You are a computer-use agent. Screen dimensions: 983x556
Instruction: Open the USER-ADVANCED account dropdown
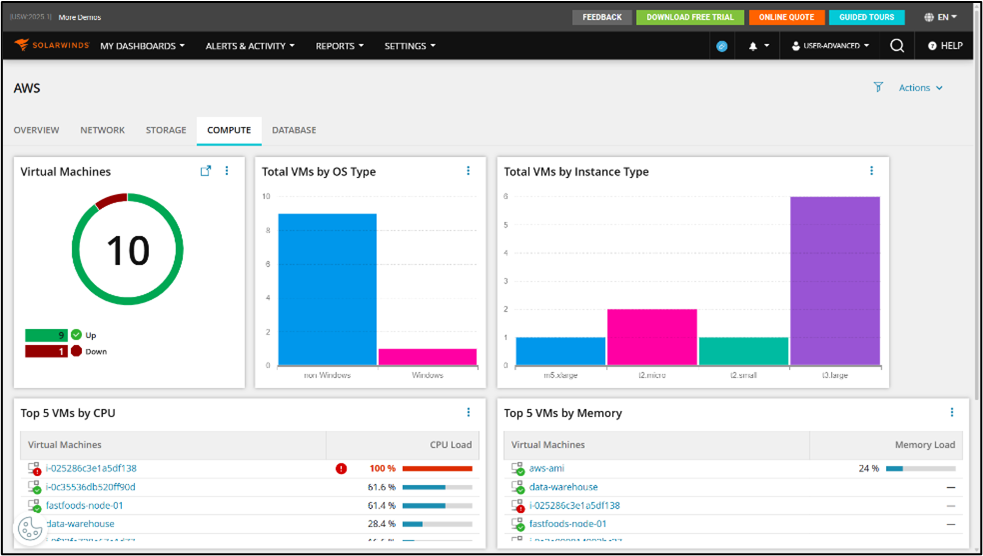tap(831, 46)
